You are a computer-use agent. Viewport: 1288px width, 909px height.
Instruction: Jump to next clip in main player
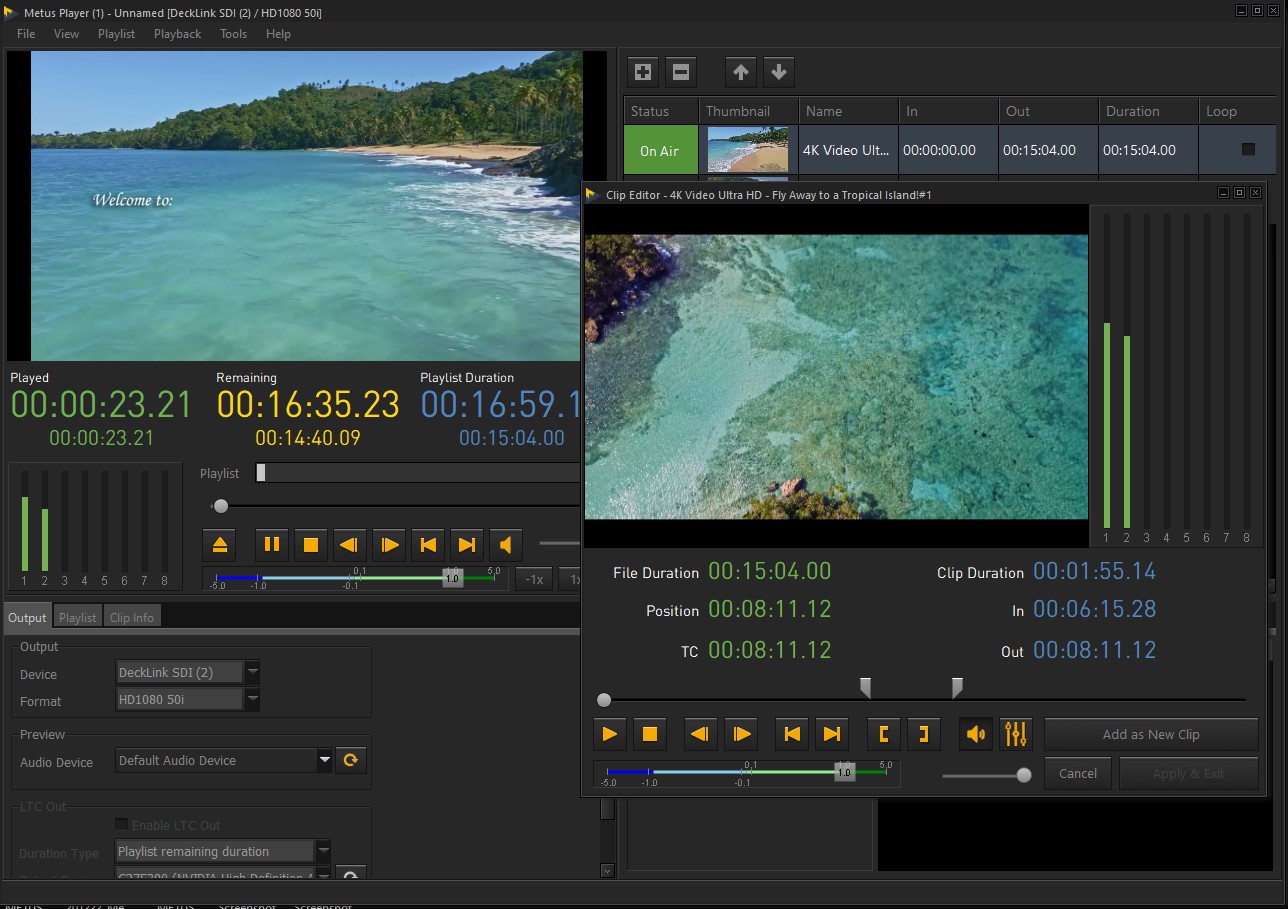(466, 545)
